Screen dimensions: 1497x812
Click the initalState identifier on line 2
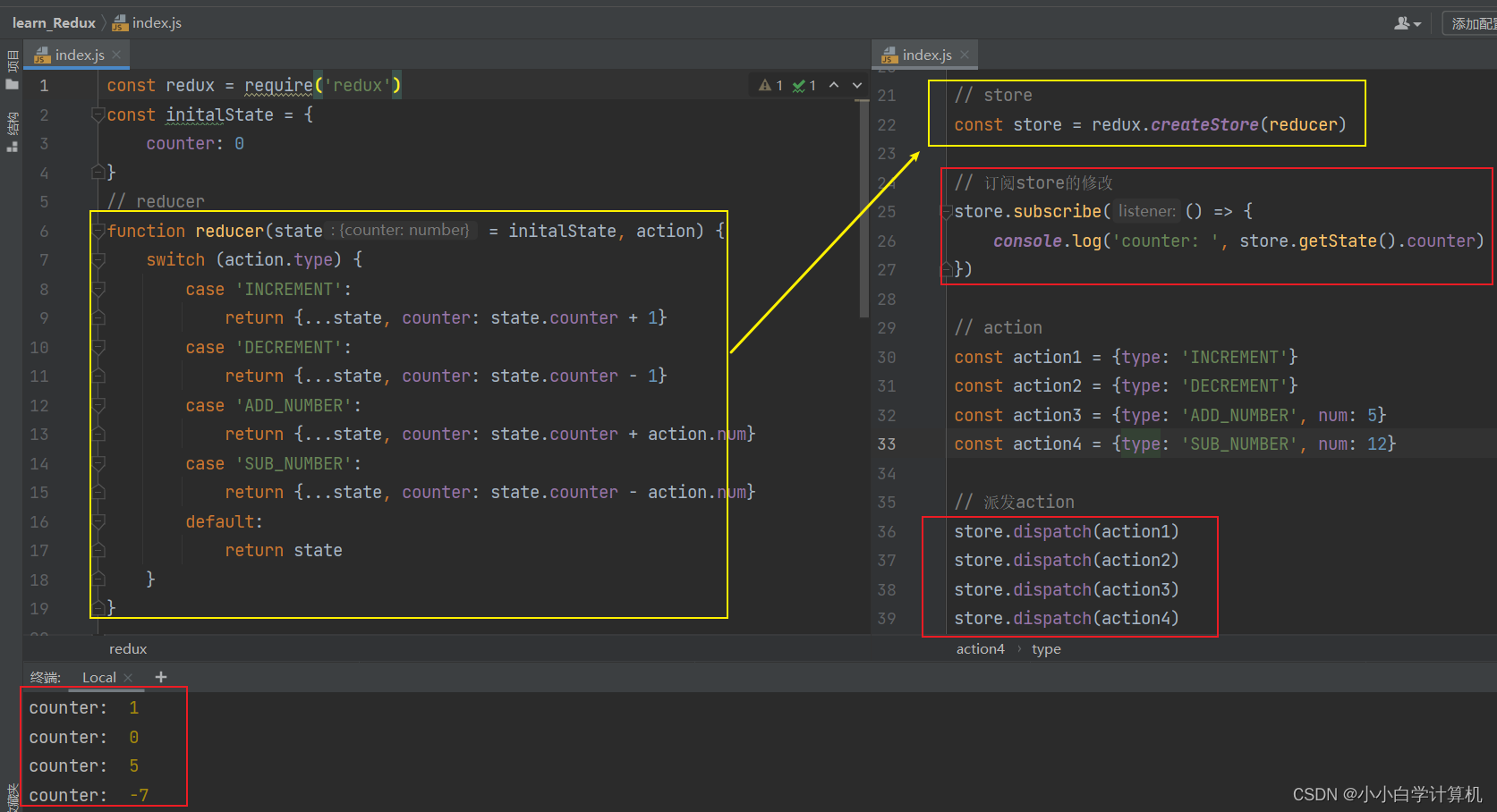click(x=220, y=114)
